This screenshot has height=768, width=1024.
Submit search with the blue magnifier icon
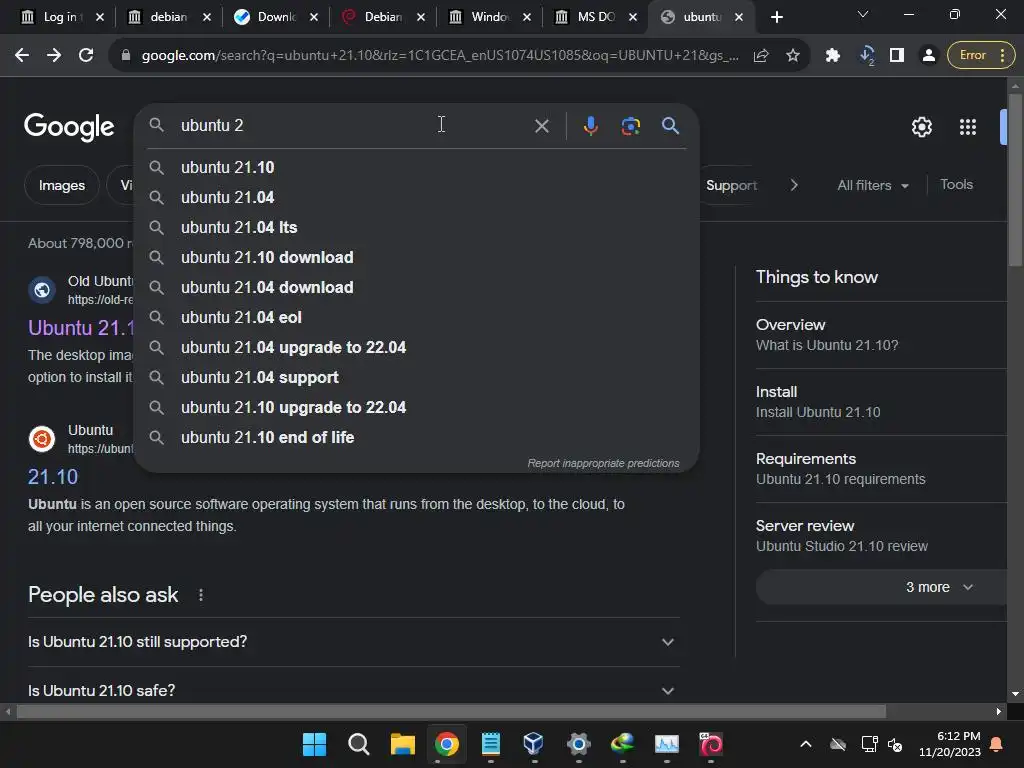tap(670, 125)
